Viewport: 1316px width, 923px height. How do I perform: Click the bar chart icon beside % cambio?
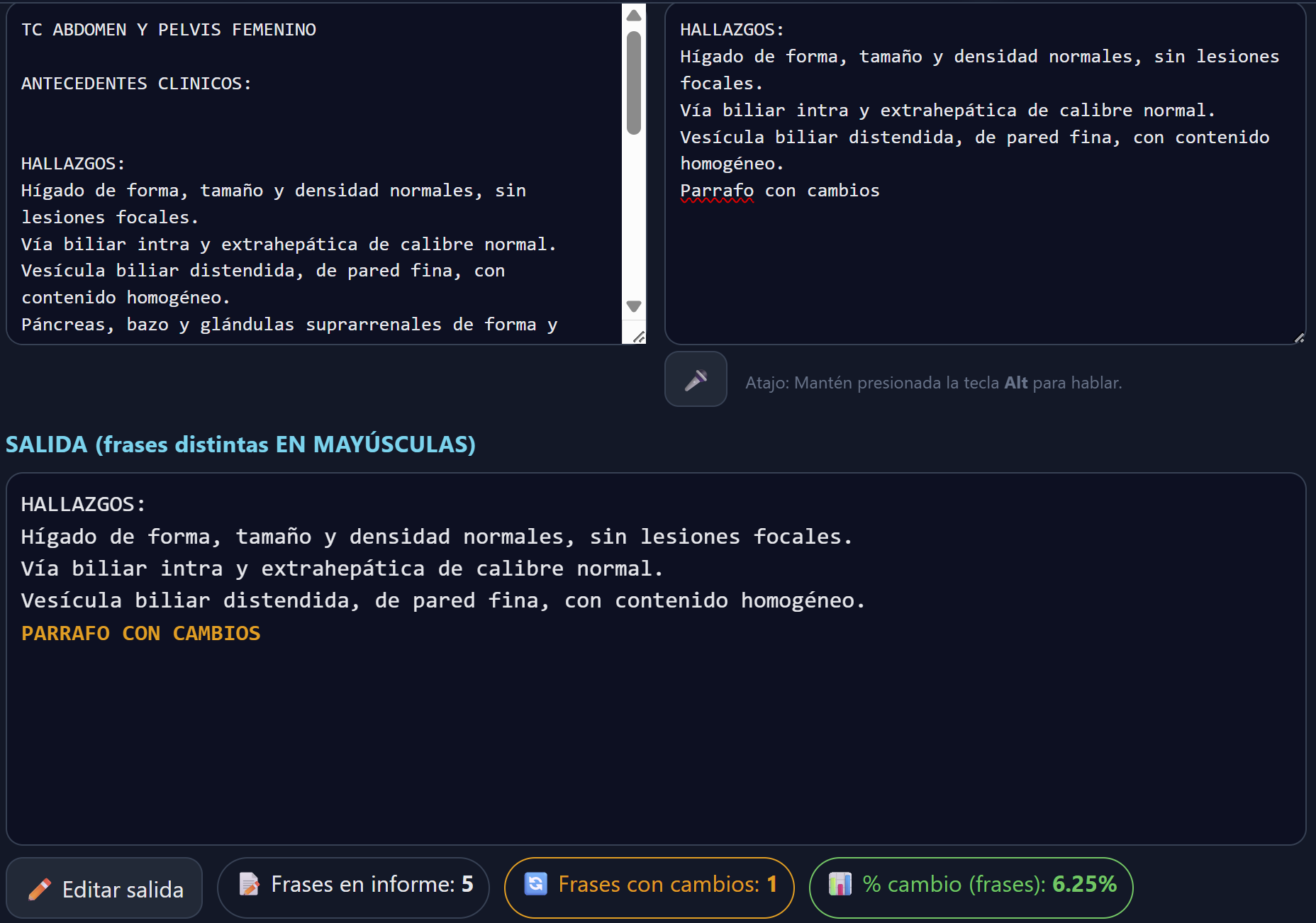pos(840,884)
